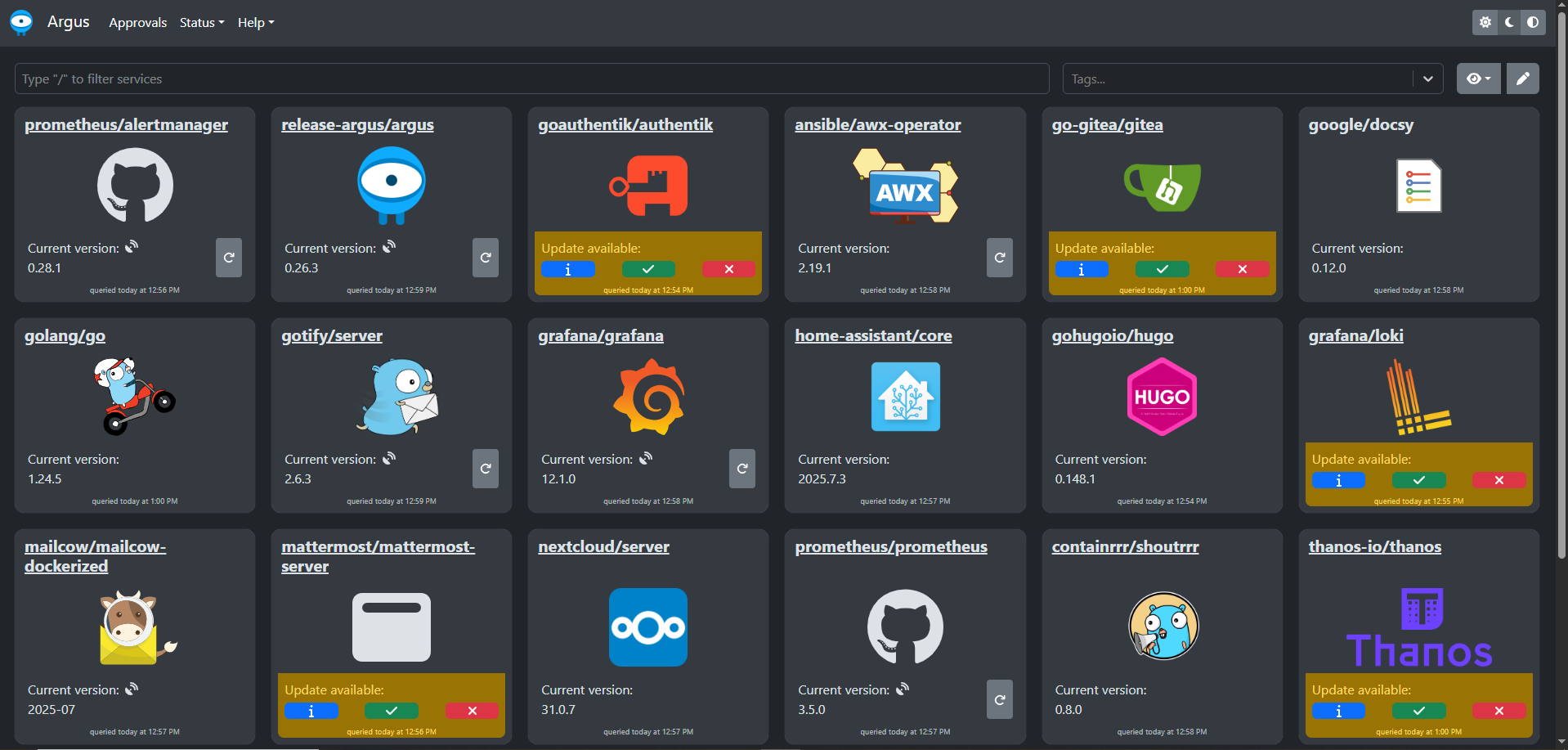Refresh the release-argus/argus version

click(x=486, y=258)
